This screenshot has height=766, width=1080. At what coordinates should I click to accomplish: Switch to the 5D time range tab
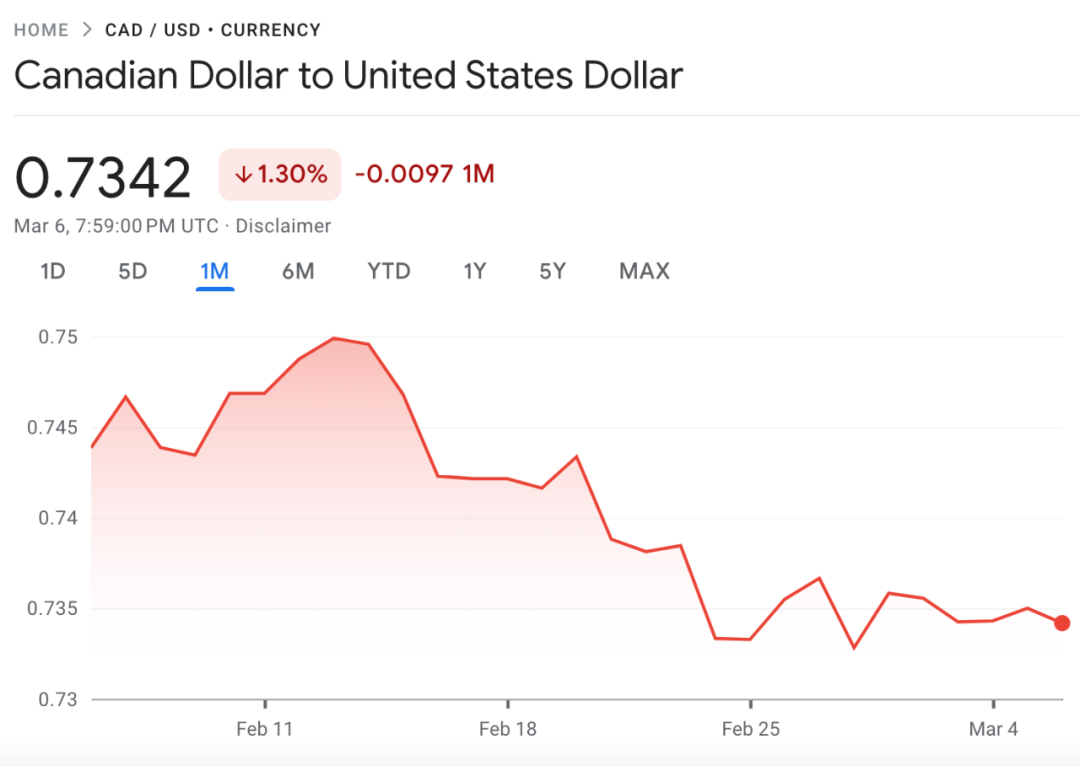(x=132, y=271)
